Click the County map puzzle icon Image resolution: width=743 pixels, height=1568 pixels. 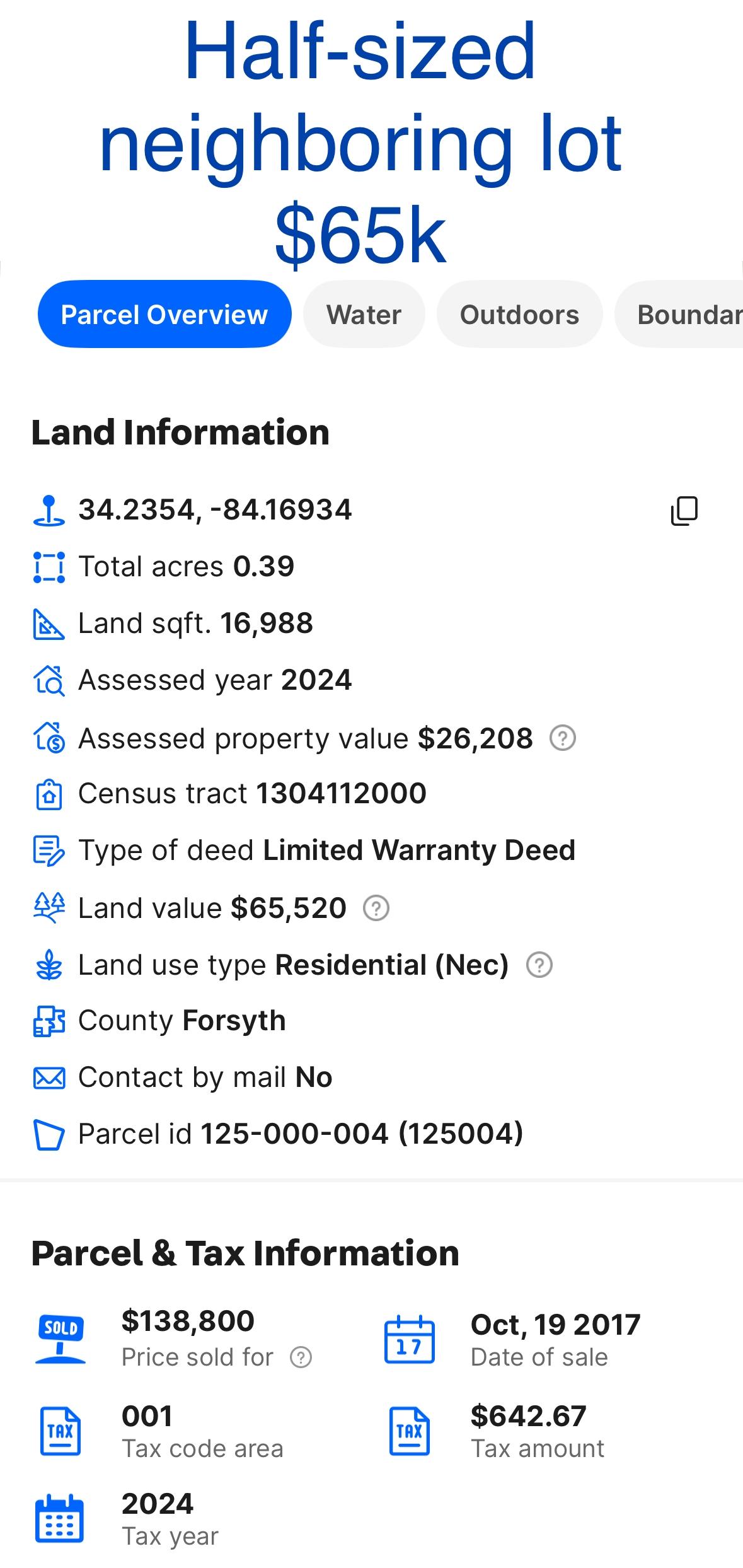point(49,1021)
